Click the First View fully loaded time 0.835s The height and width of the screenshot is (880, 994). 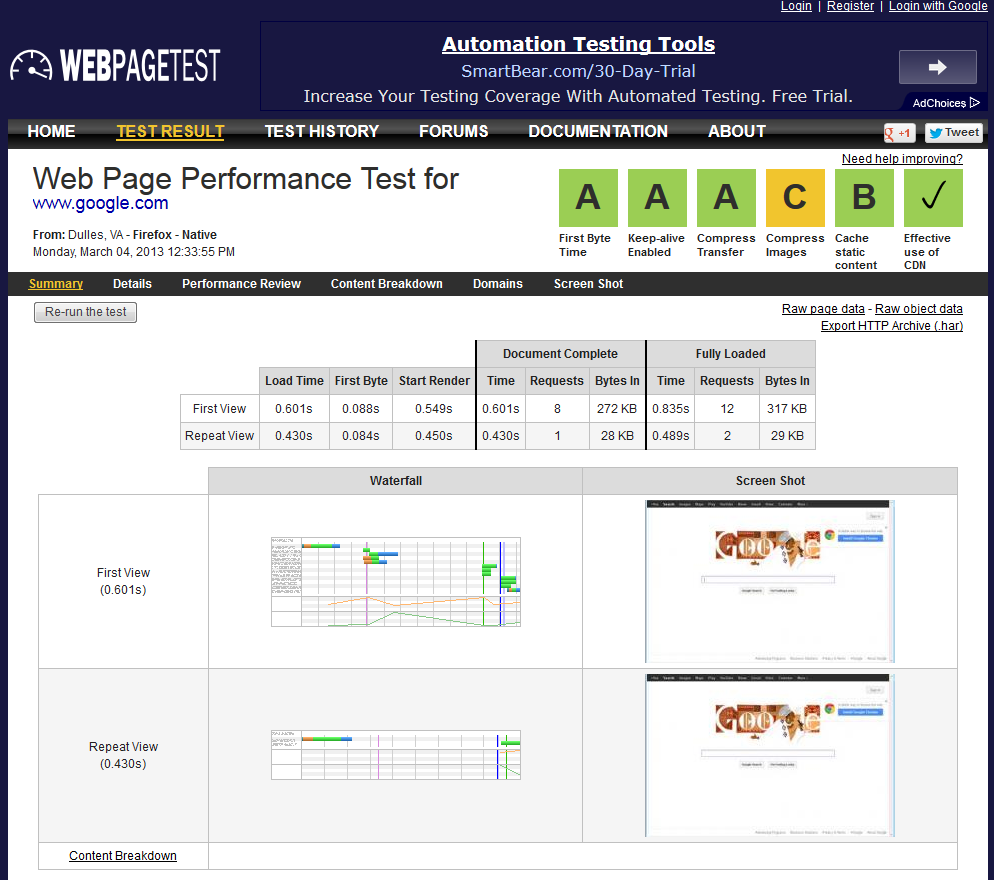671,409
